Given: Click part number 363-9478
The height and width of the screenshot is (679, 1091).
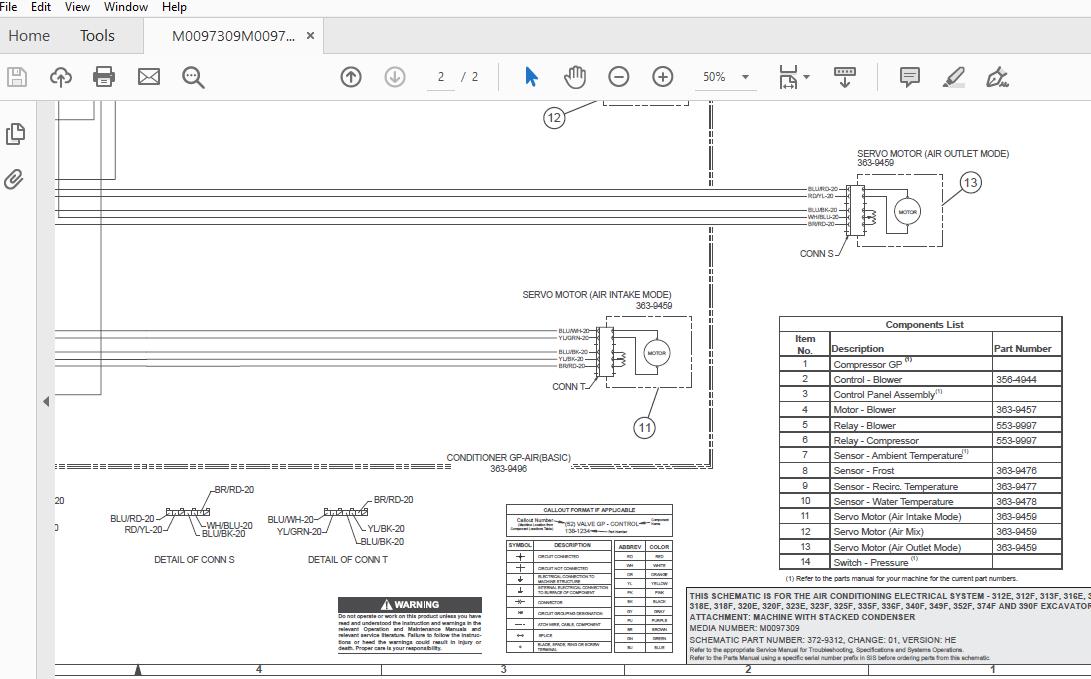Looking at the screenshot, I should tap(1016, 502).
